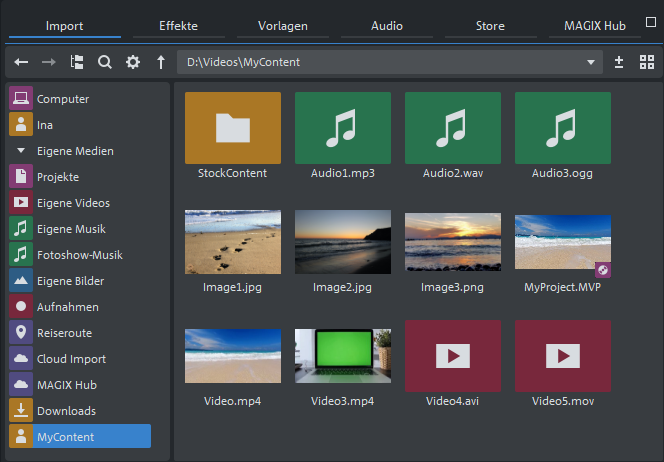This screenshot has height=462, width=664.
Task: Select the Audio2.wav file
Action: 453,128
